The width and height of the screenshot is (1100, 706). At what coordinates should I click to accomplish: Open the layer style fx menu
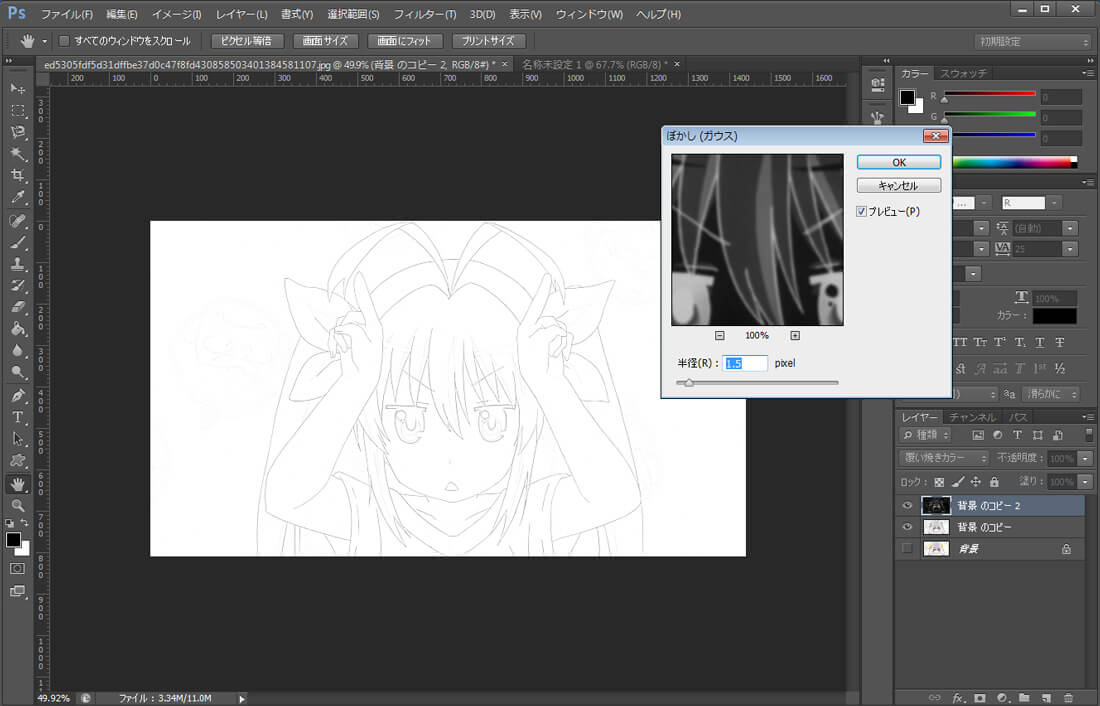pos(958,698)
